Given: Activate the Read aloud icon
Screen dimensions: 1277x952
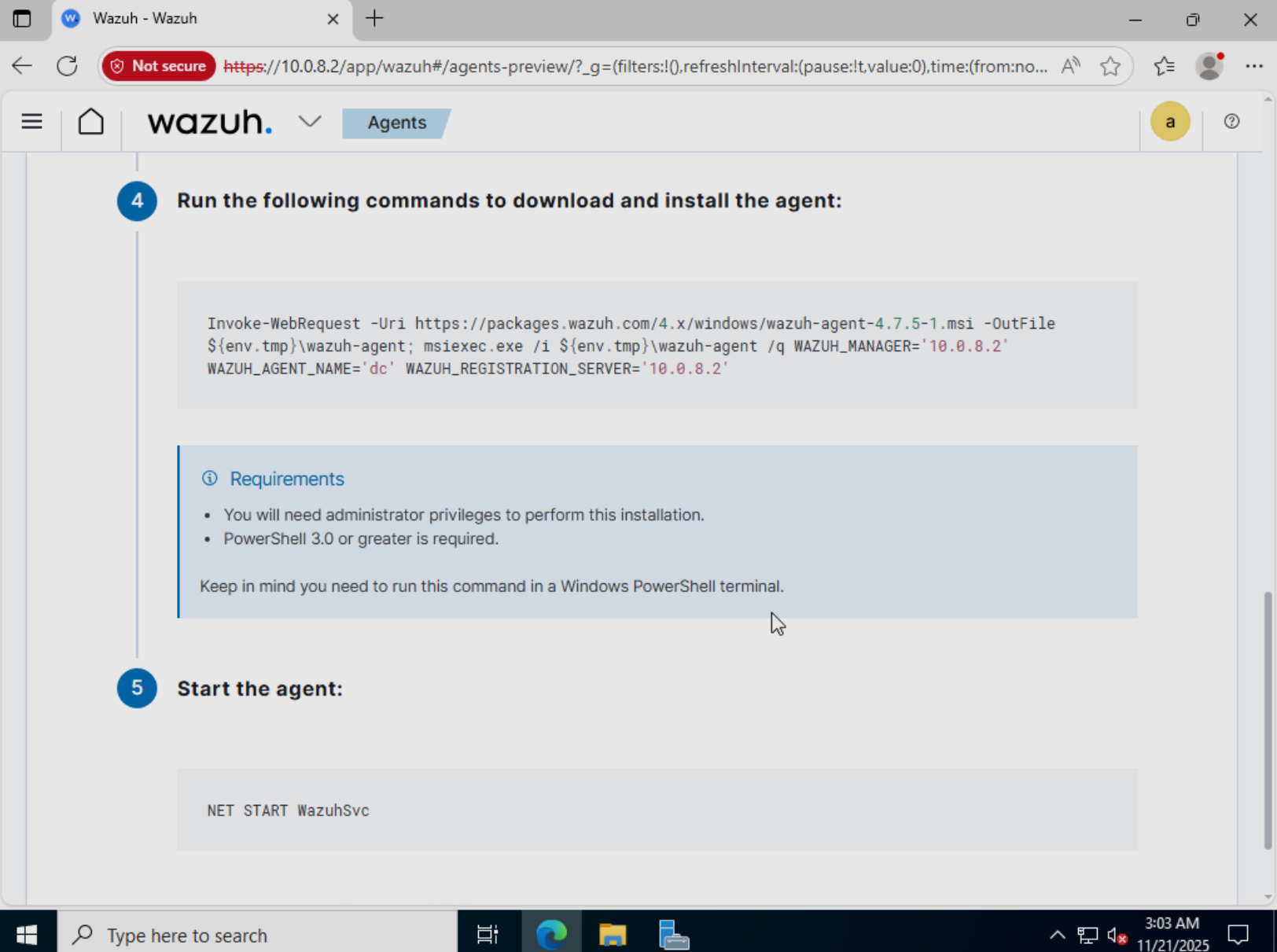Looking at the screenshot, I should (1071, 66).
